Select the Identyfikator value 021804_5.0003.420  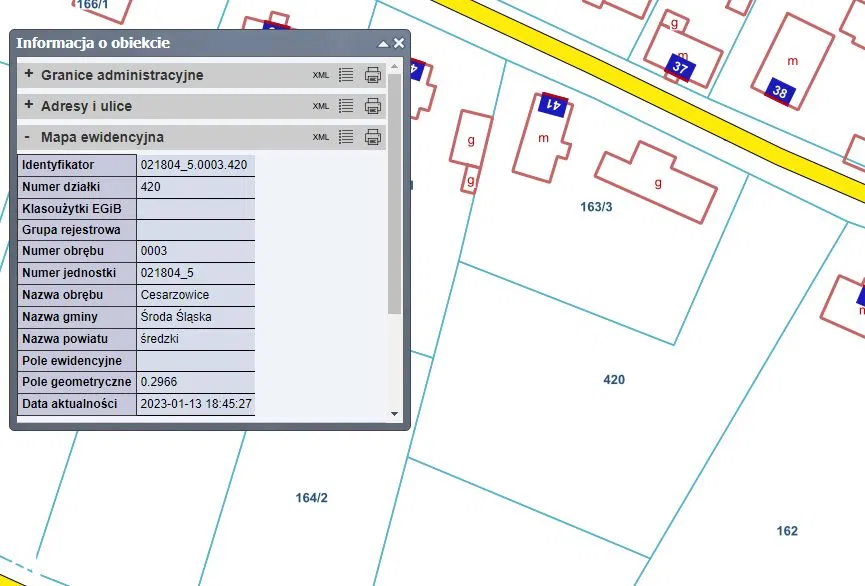(194, 165)
